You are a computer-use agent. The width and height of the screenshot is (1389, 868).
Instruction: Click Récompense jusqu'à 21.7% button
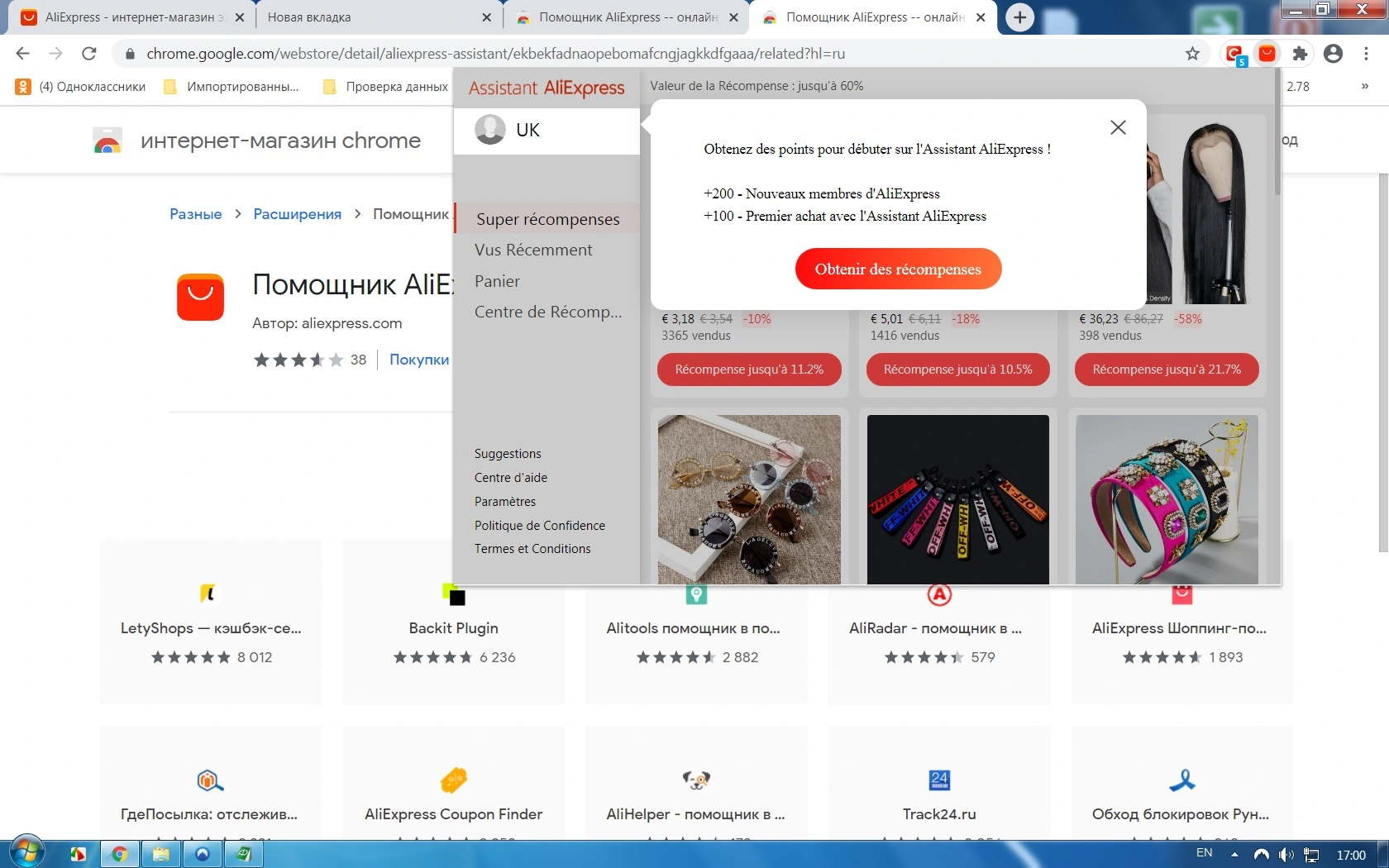coord(1167,370)
